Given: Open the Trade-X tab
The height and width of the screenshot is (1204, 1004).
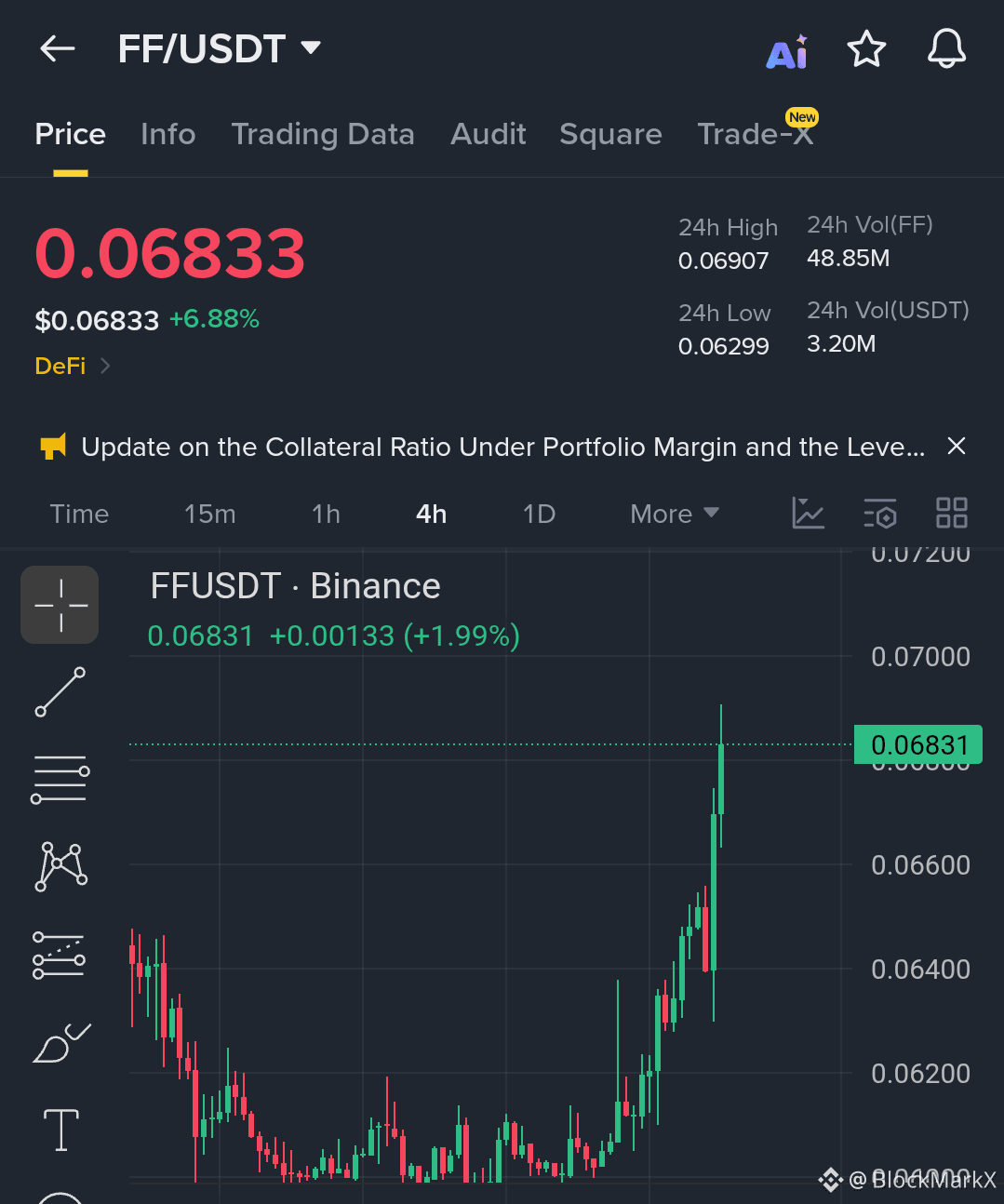Looking at the screenshot, I should (756, 134).
